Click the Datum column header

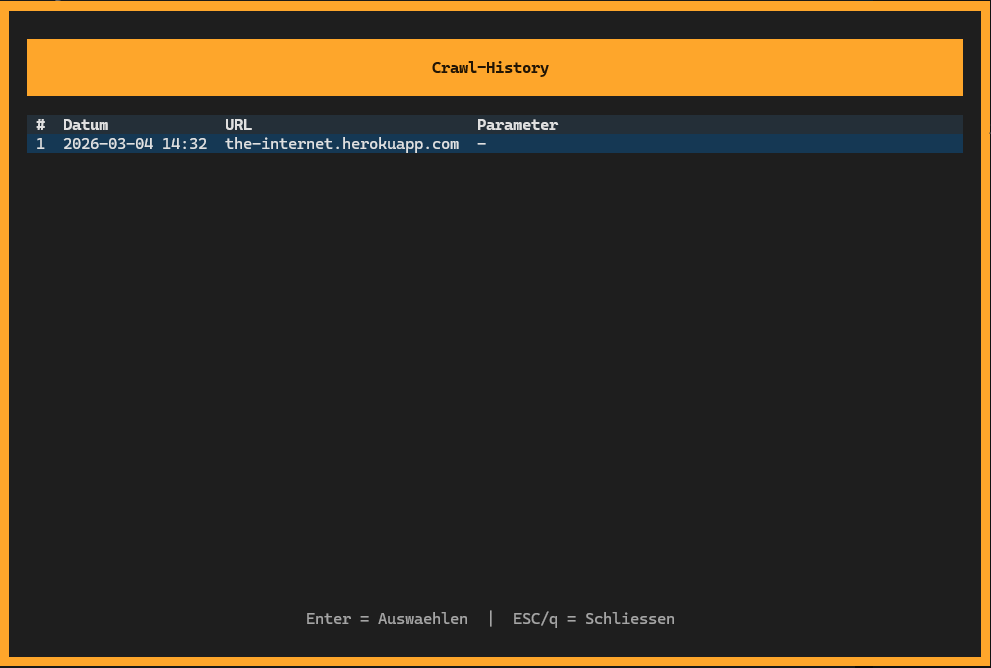point(85,124)
